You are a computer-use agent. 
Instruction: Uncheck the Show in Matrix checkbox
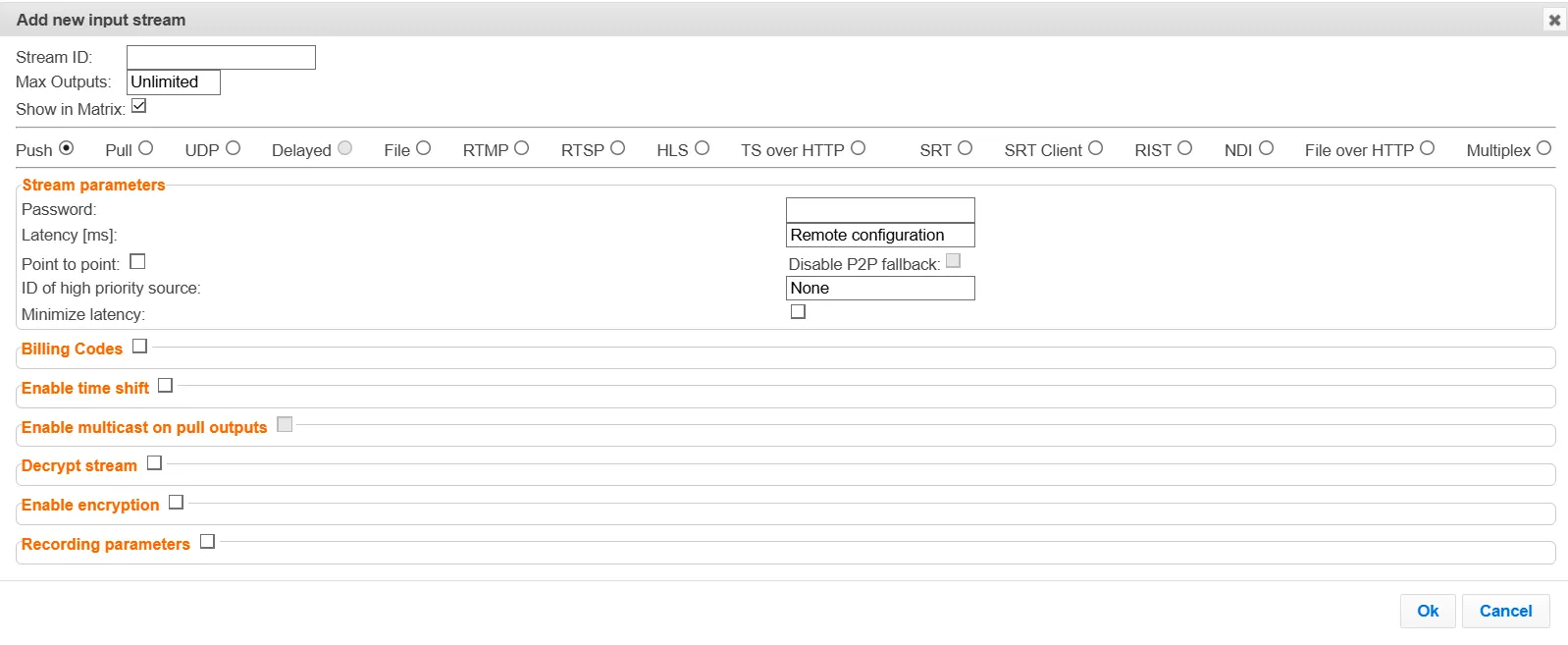(x=139, y=106)
